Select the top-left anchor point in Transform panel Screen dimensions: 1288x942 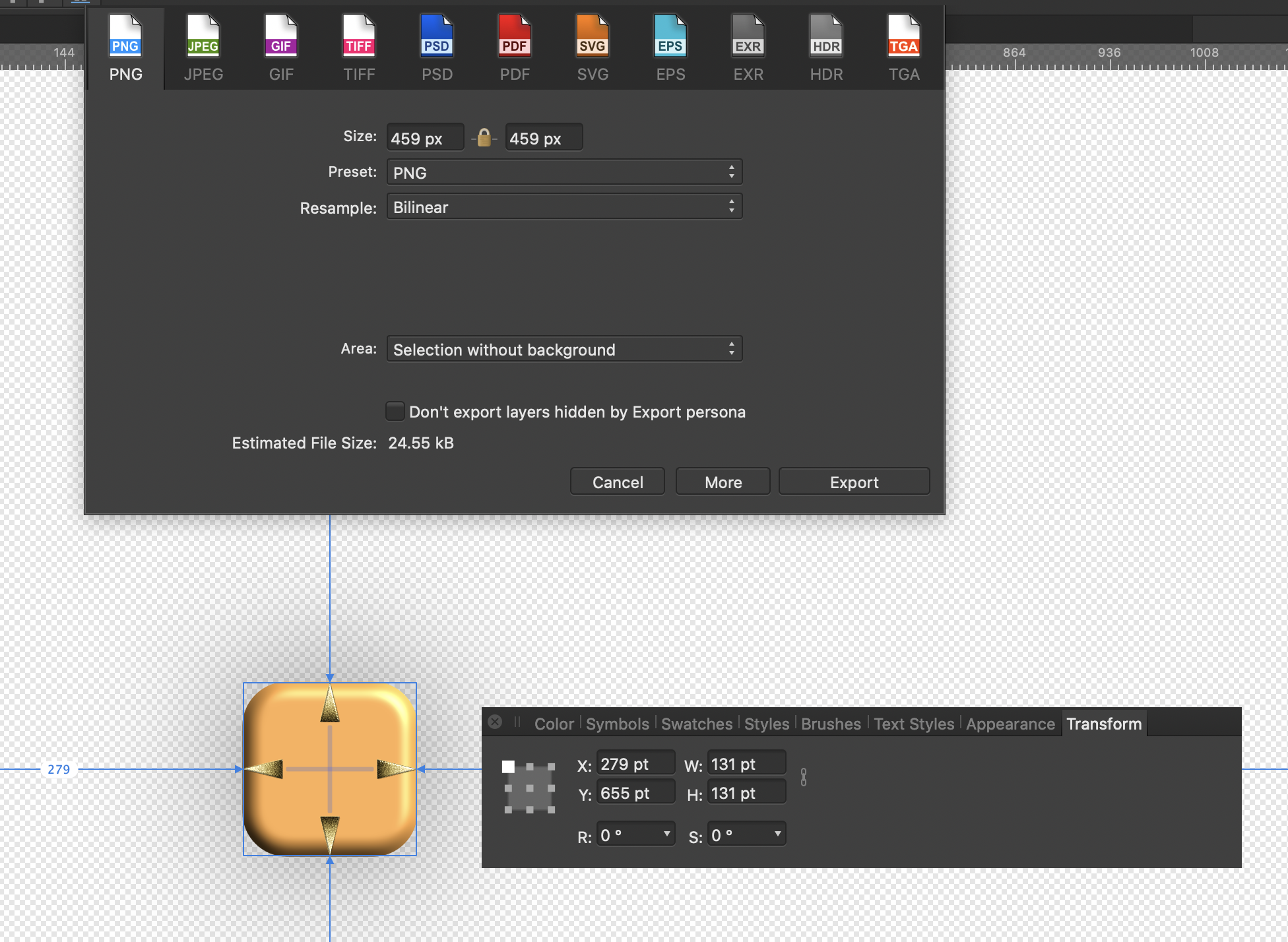508,767
